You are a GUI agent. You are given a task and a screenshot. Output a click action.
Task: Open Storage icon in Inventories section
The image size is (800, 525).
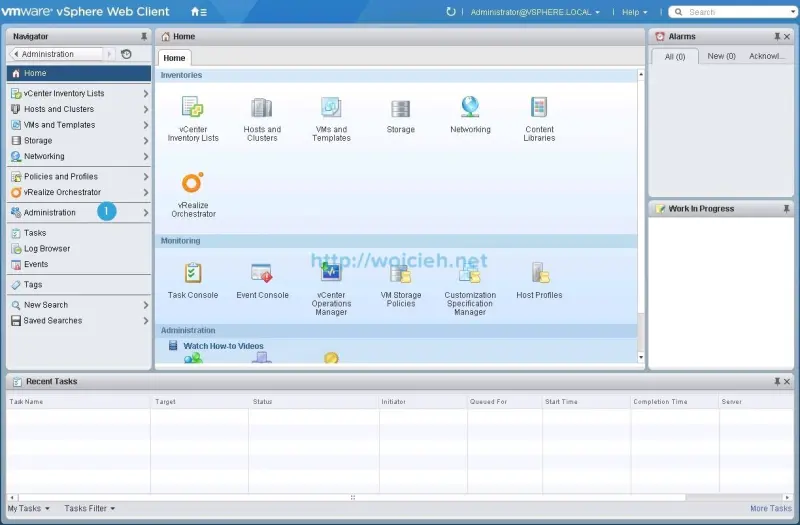pyautogui.click(x=401, y=108)
